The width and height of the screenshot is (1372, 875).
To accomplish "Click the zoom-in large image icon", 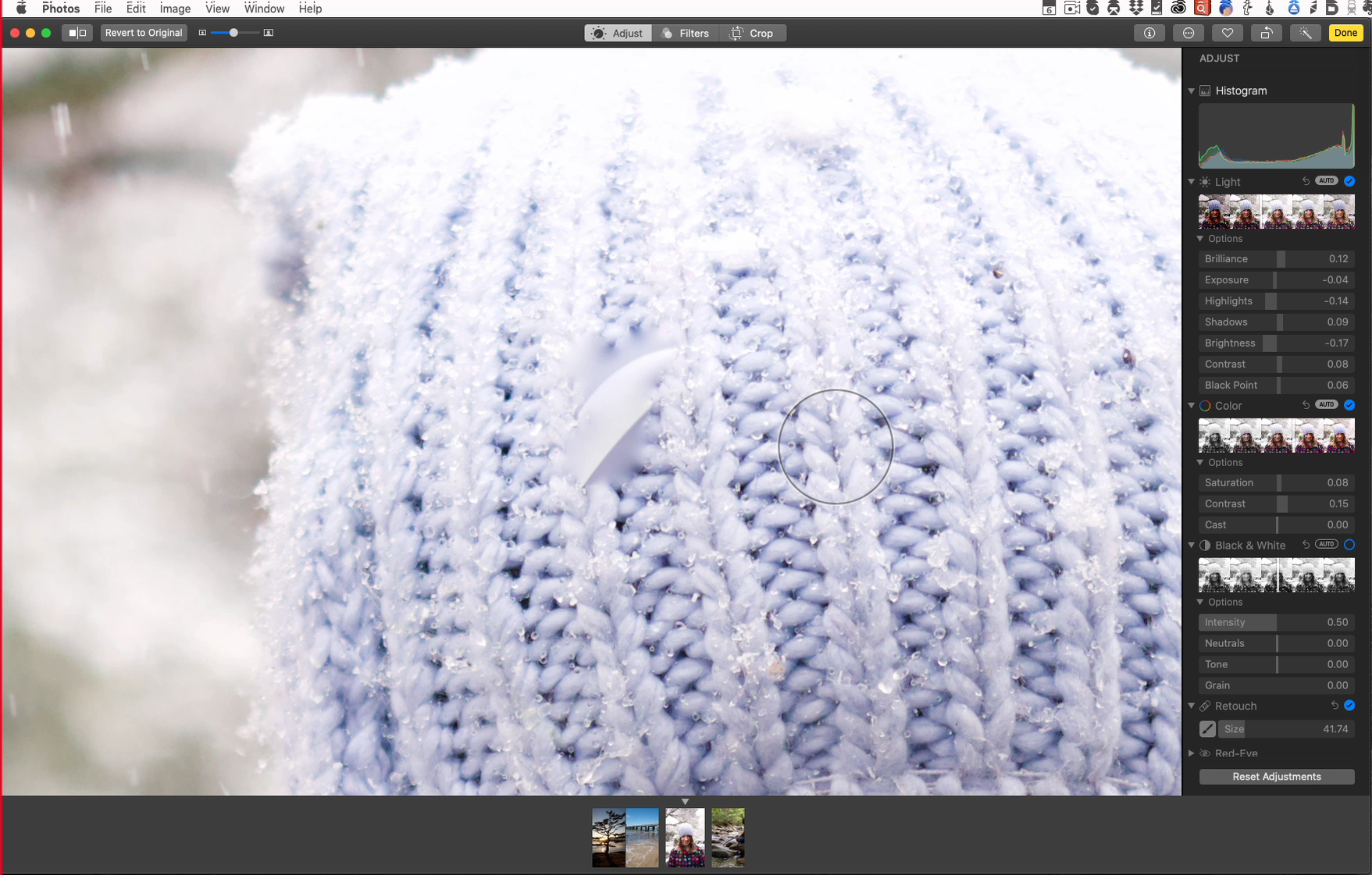I will [x=269, y=33].
